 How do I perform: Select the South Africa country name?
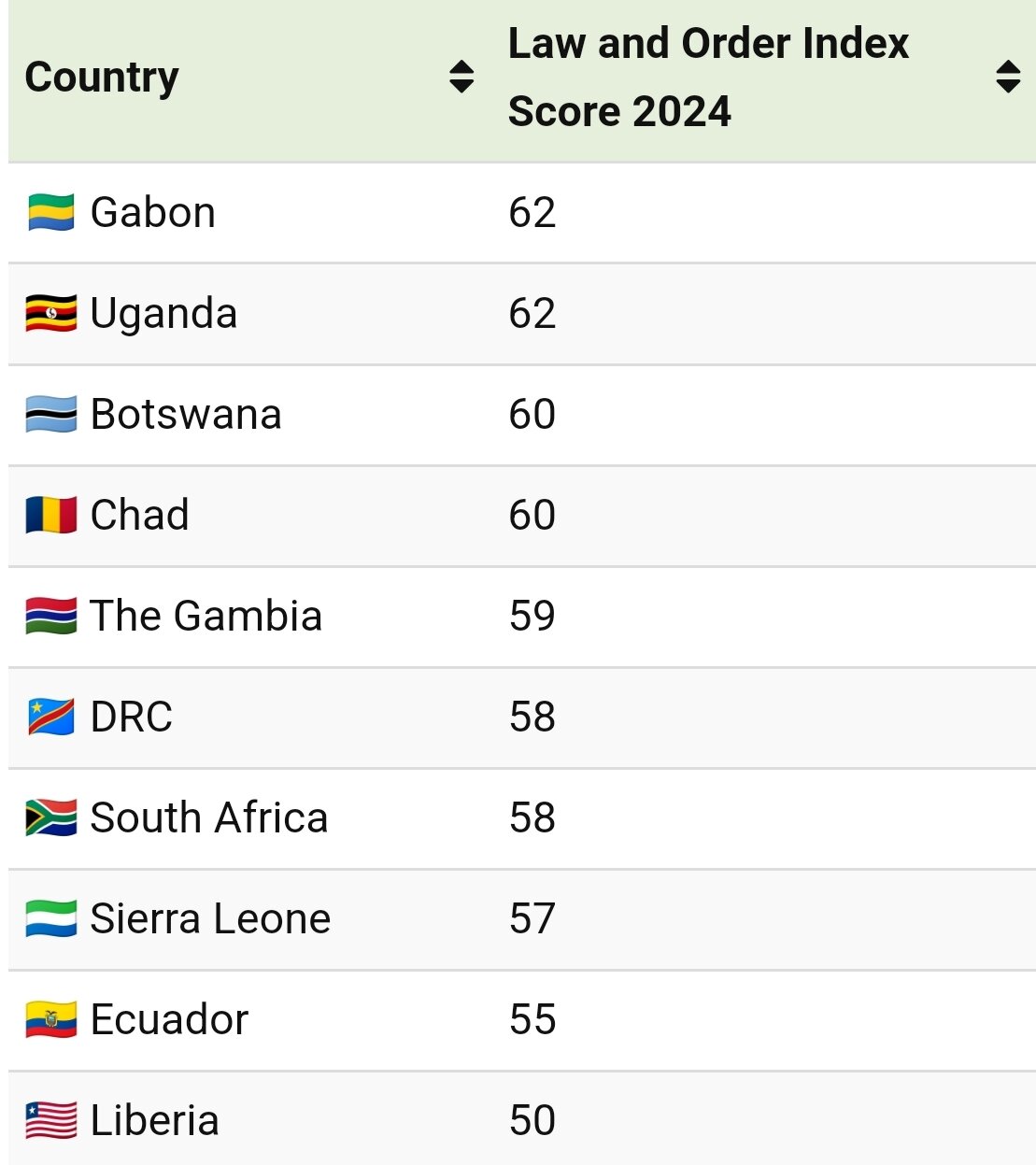pyautogui.click(x=209, y=818)
